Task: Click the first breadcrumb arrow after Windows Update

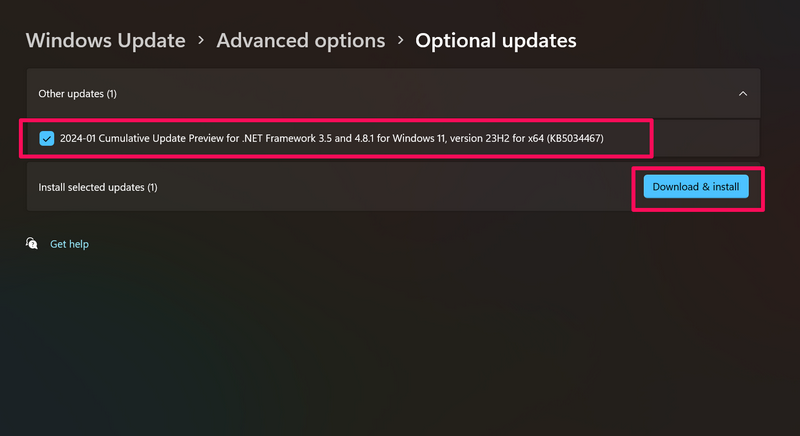Action: [x=201, y=41]
